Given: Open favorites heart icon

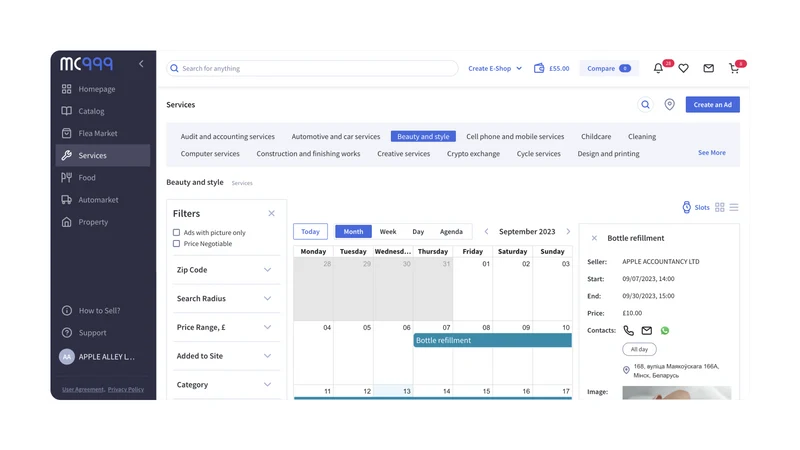Looking at the screenshot, I should (683, 68).
